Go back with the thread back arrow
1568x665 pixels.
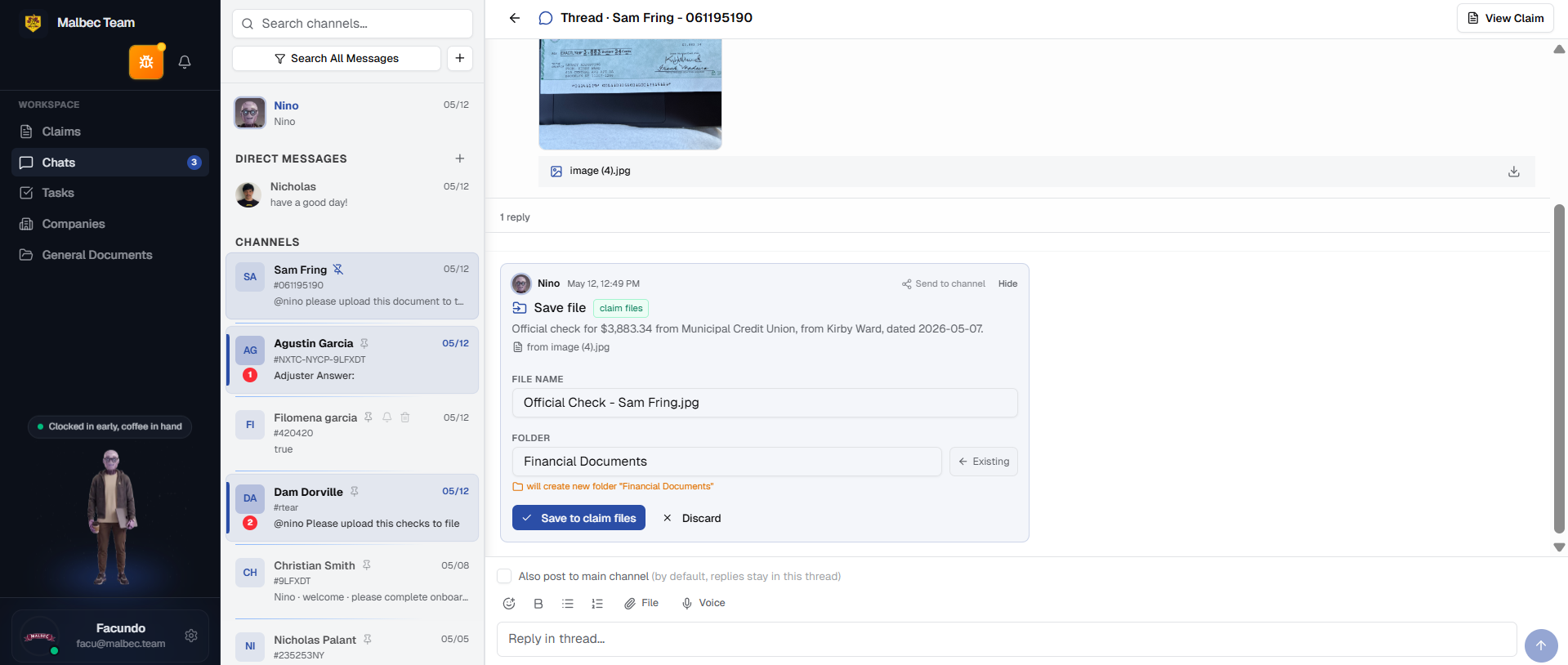(x=515, y=18)
